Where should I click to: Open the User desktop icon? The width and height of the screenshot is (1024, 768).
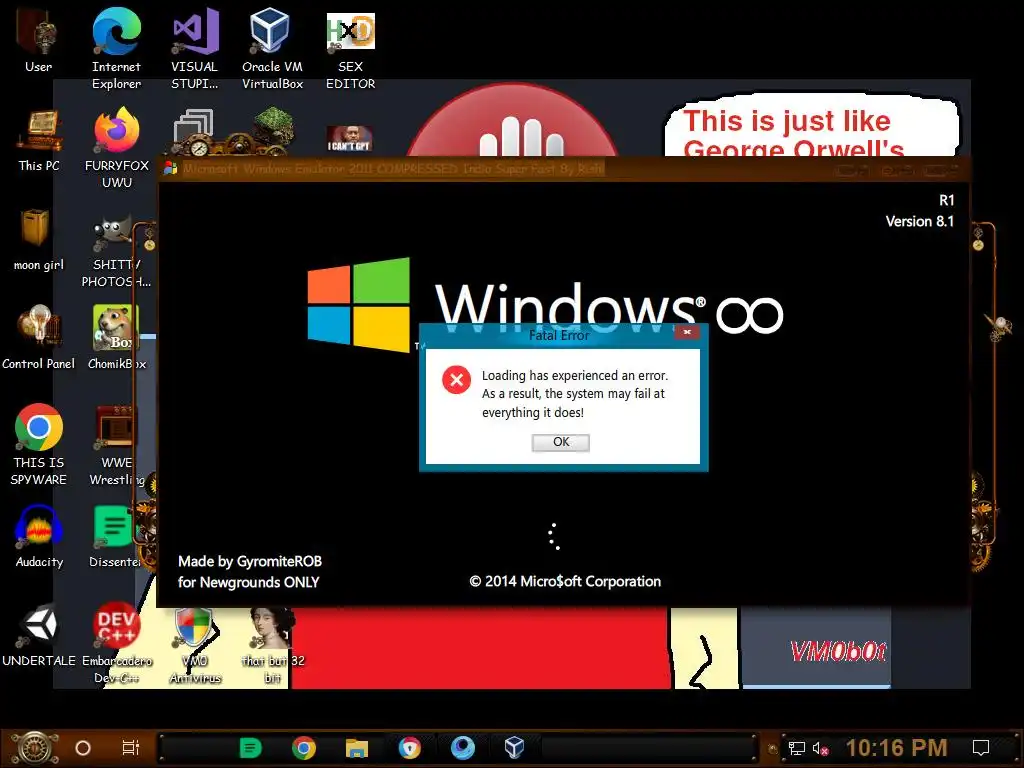coord(38,38)
